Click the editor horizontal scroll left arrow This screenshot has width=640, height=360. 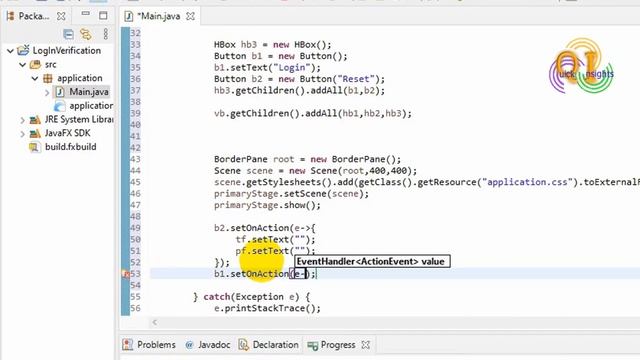point(154,322)
